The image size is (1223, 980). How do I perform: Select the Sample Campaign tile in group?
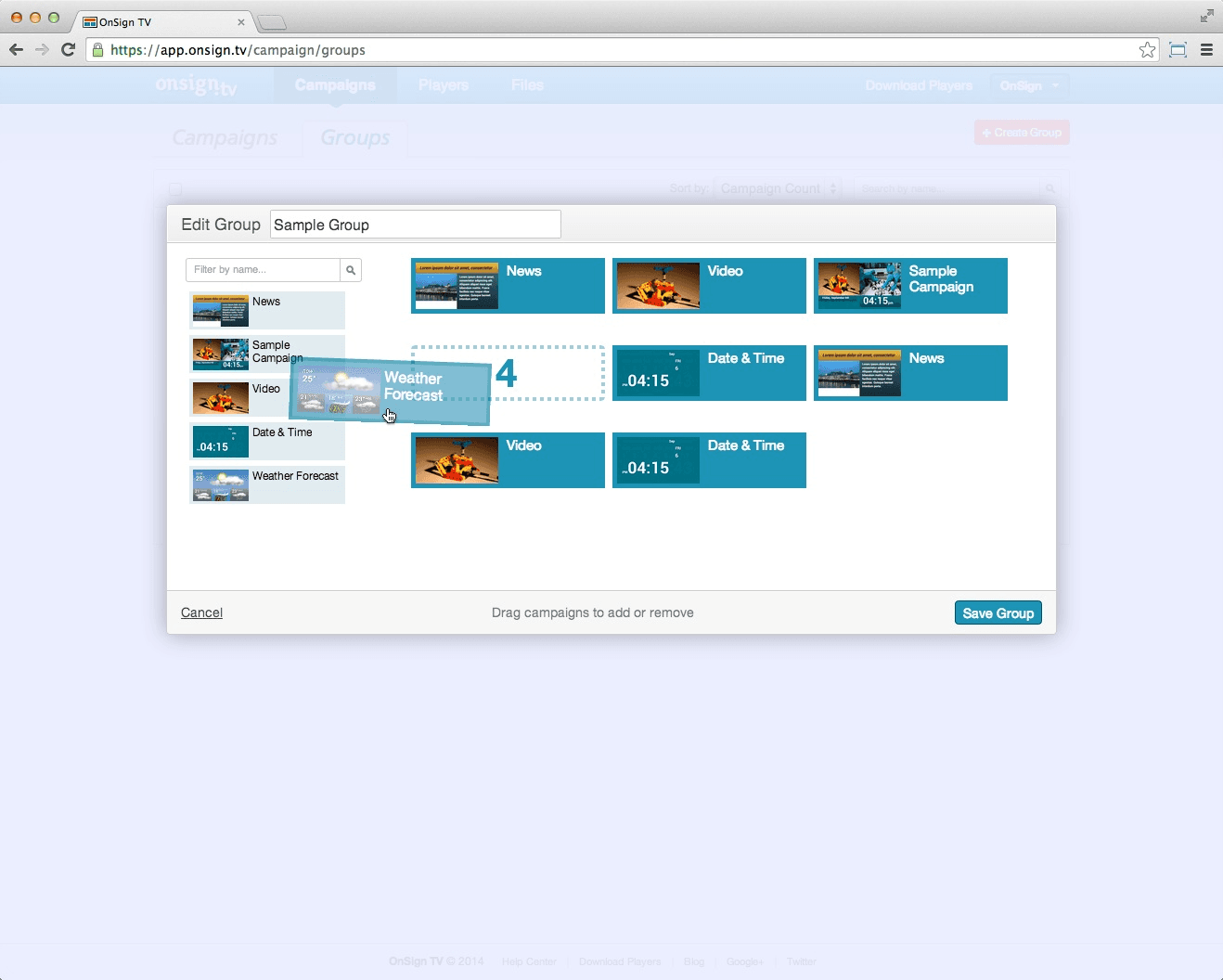(x=909, y=286)
